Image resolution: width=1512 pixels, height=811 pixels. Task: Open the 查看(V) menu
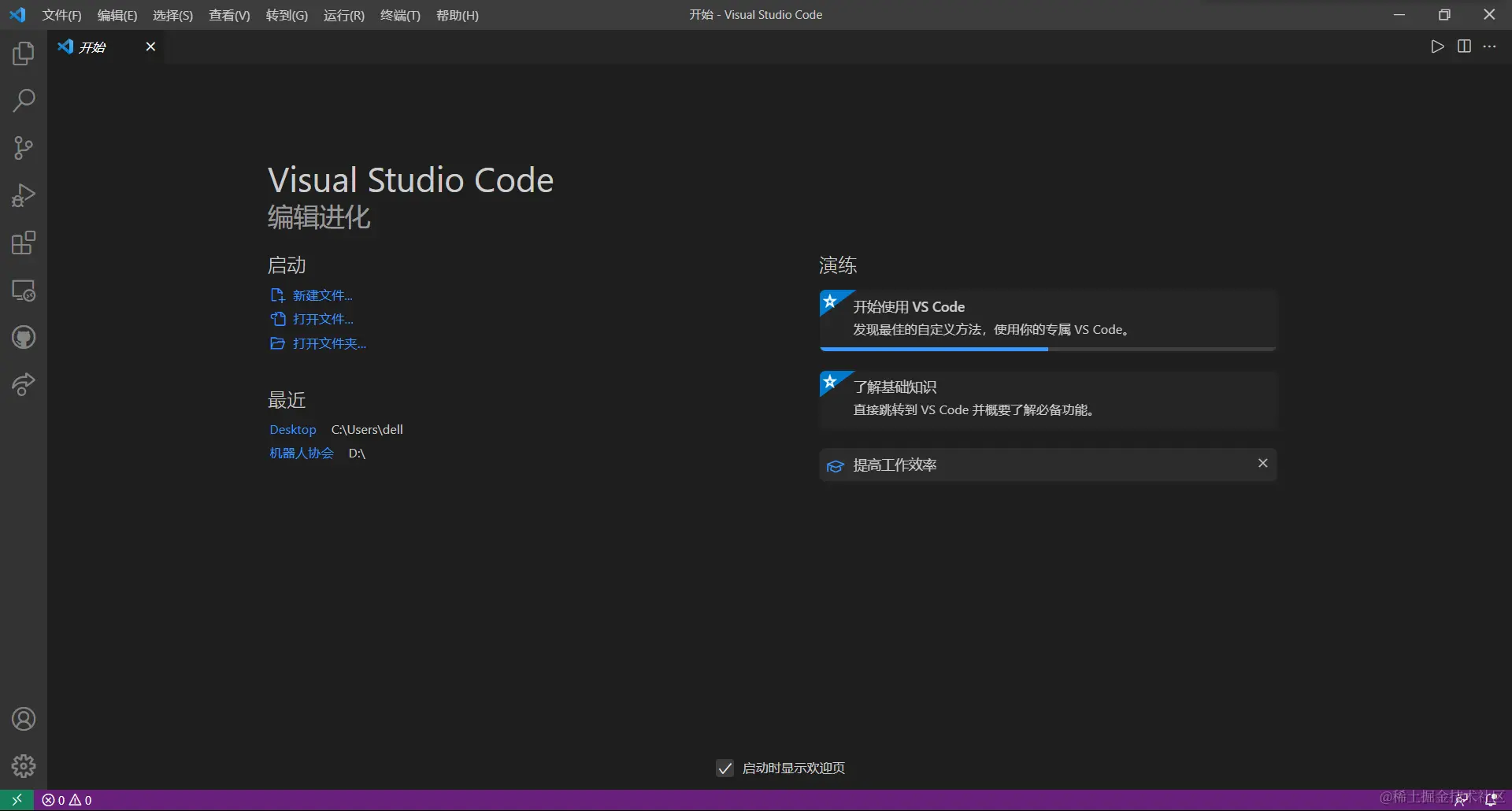point(229,15)
